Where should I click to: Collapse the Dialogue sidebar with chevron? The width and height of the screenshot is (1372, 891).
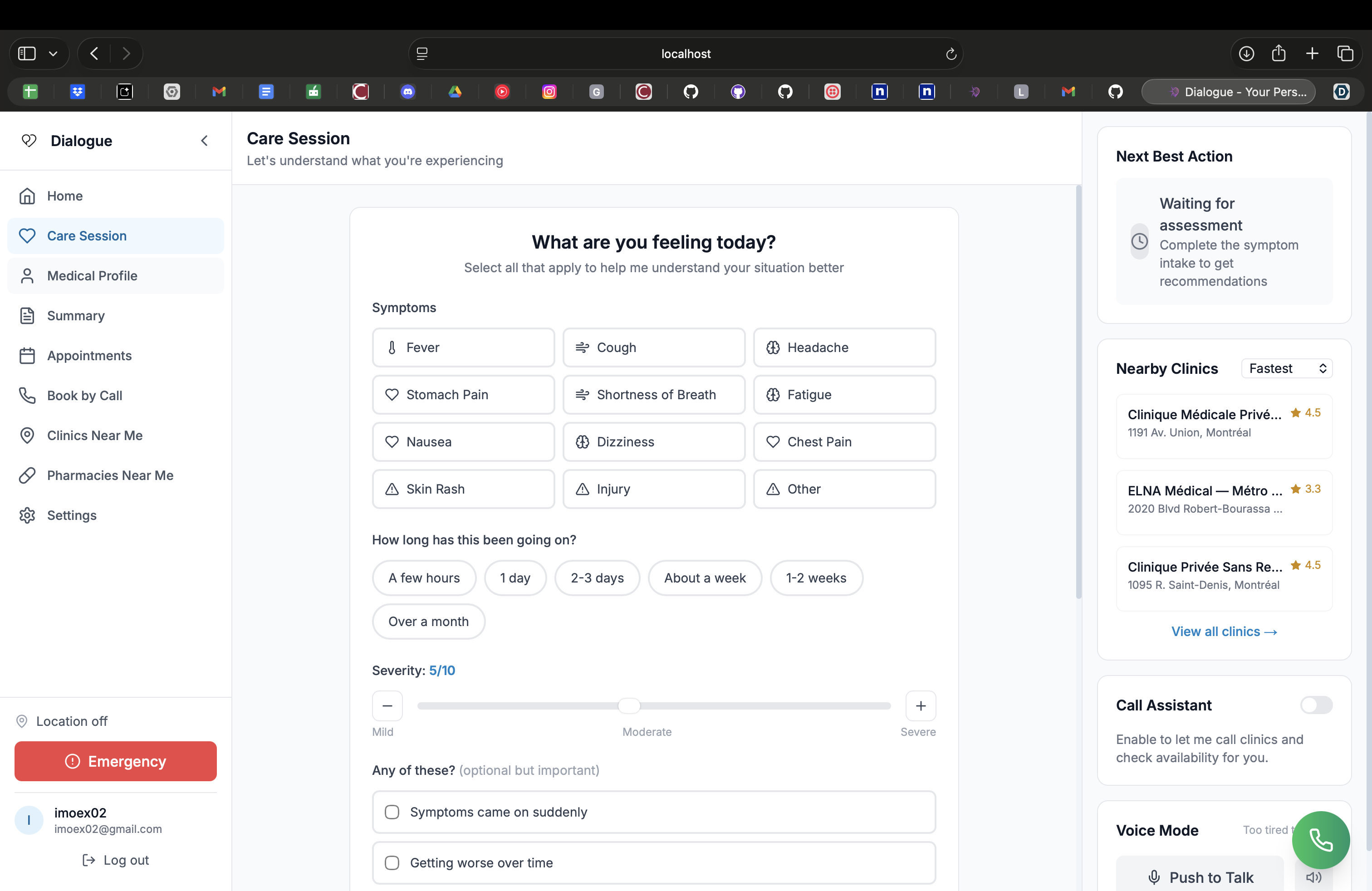coord(205,141)
